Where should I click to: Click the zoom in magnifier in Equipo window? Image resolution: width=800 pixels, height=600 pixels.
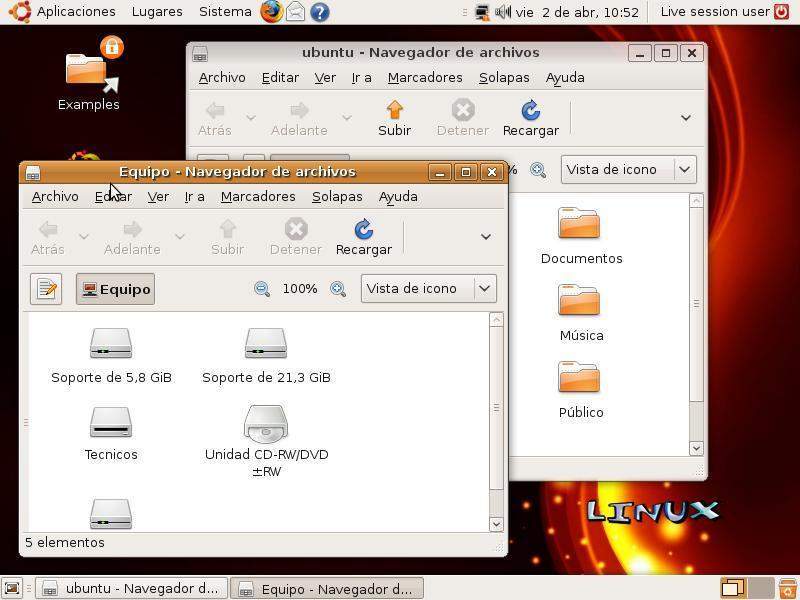pyautogui.click(x=338, y=289)
